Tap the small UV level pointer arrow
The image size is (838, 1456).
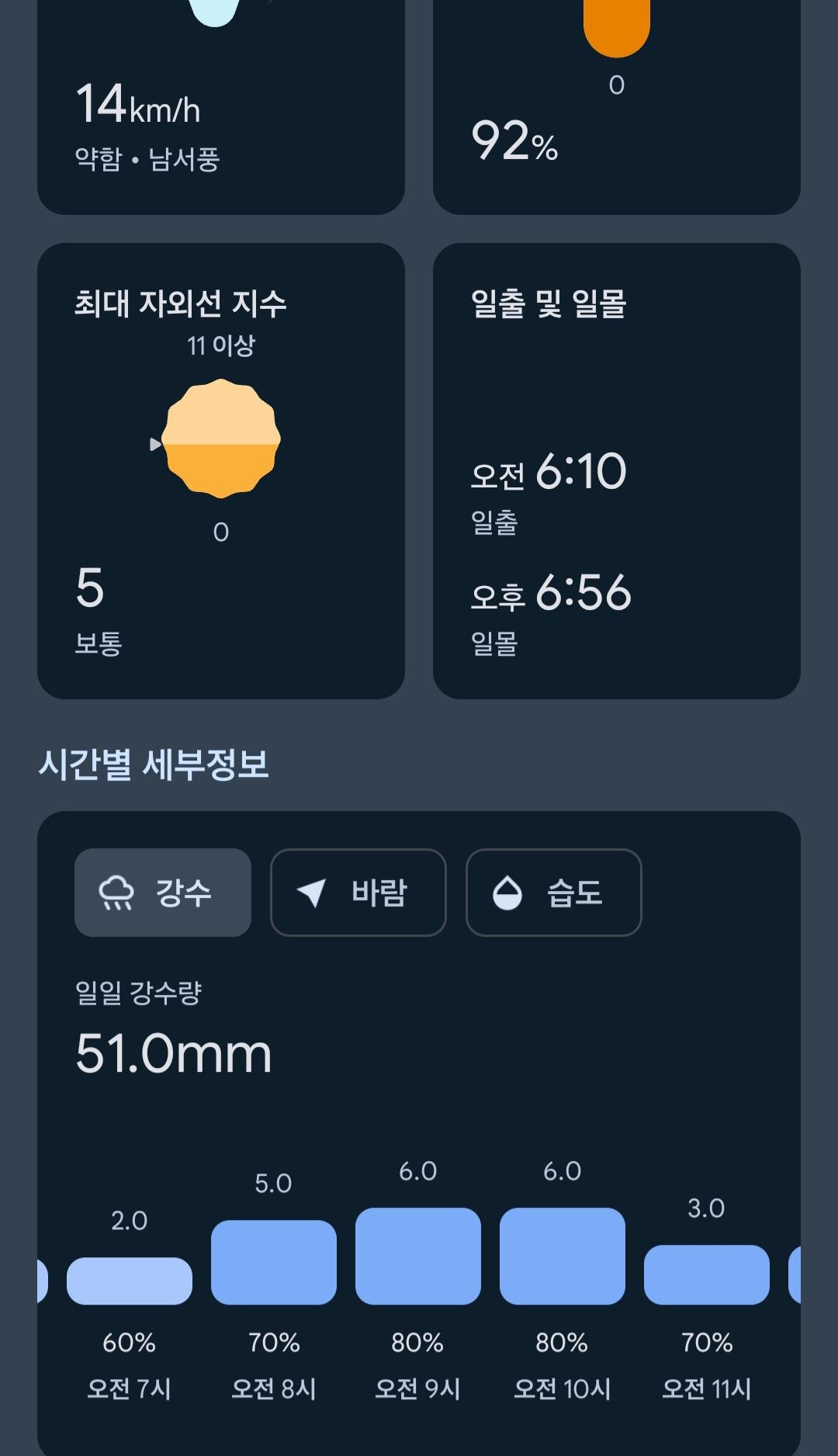click(x=155, y=444)
